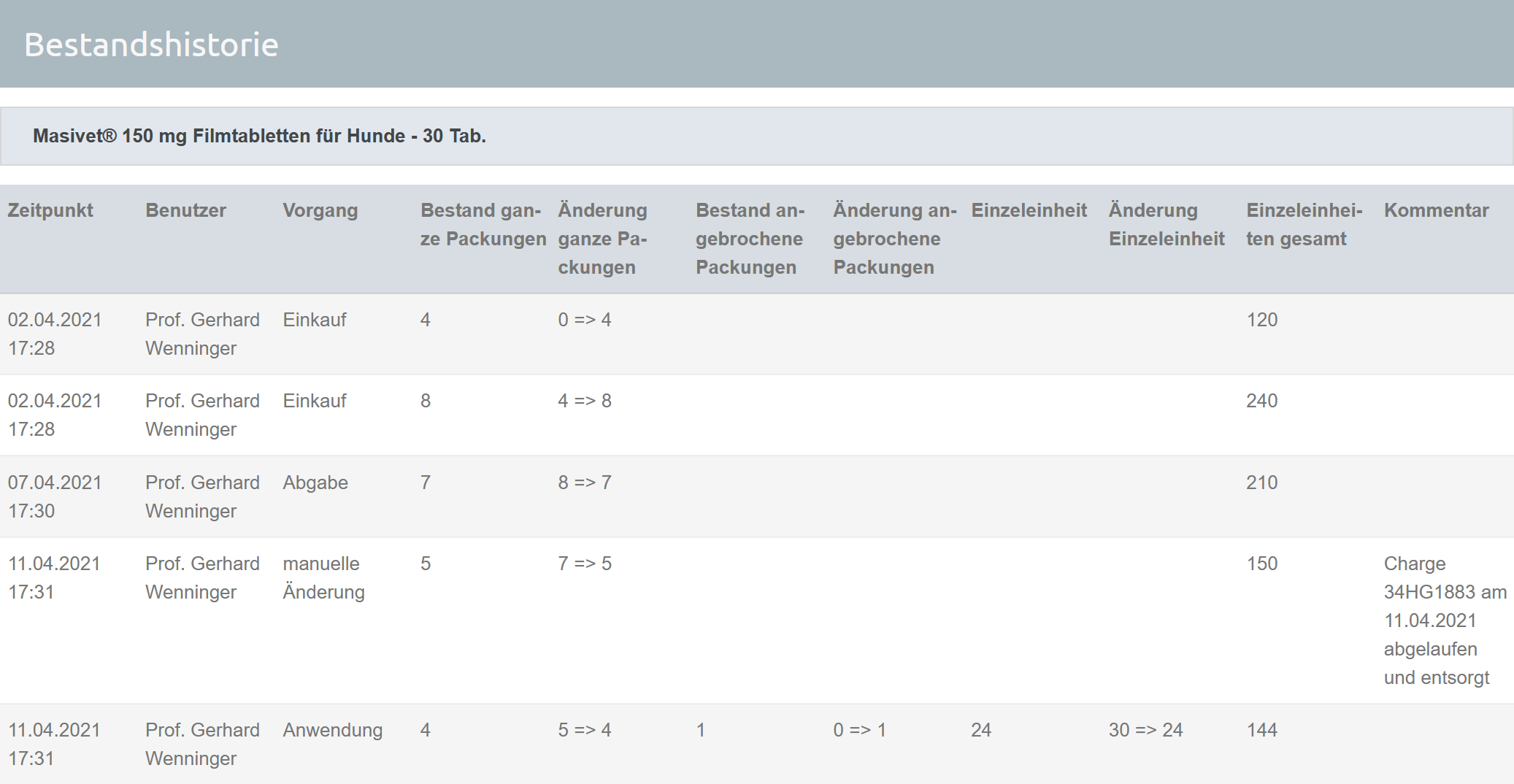Click Prof. Gerhard Wenninger in the Abgabe row

202,496
